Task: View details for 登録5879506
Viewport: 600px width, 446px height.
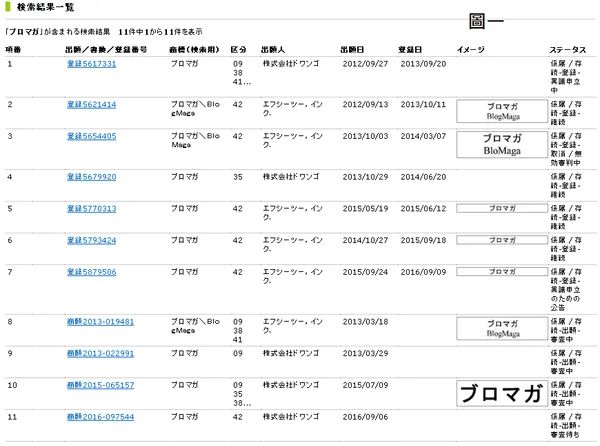Action: click(x=91, y=272)
